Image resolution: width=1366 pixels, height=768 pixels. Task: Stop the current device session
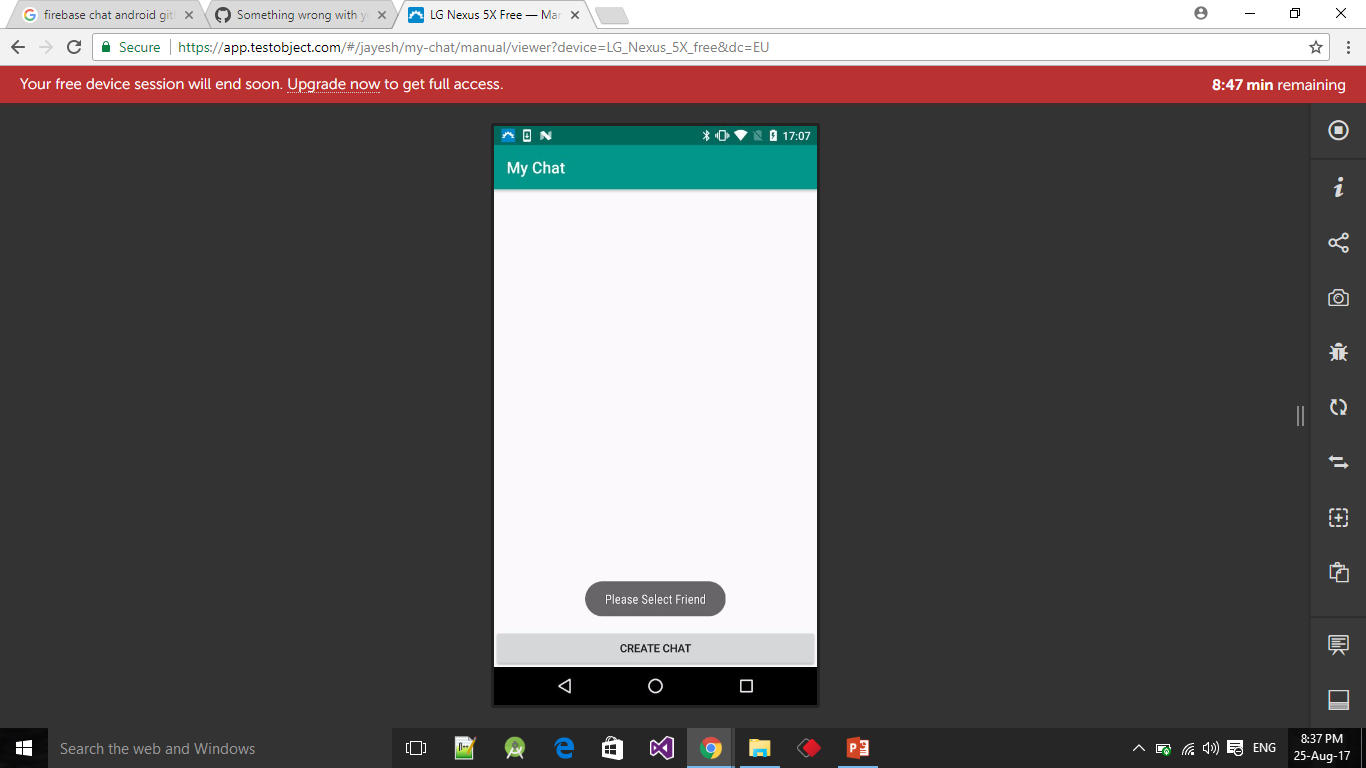pos(1338,130)
